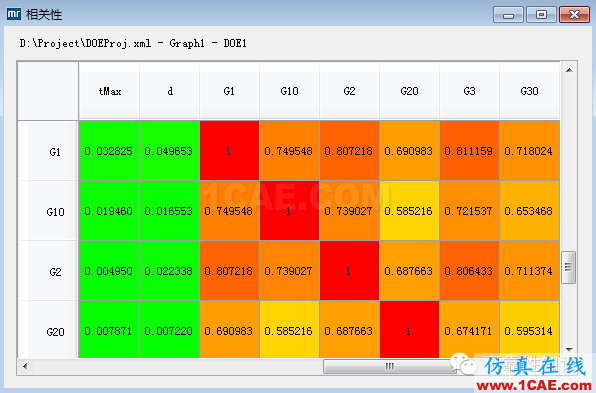Click cell with value 0.811159
Viewport: 596px width, 393px height.
[469, 151]
